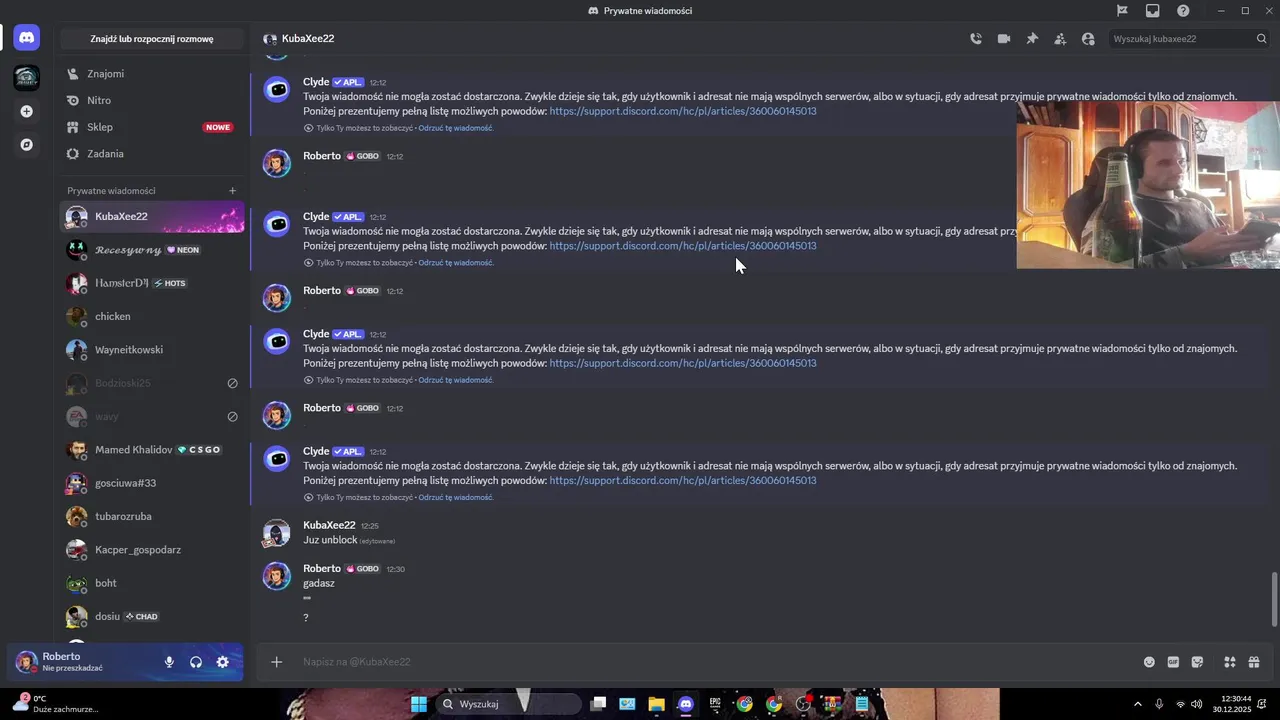
Task: Open conversation with dosiu
Action: coord(152,616)
